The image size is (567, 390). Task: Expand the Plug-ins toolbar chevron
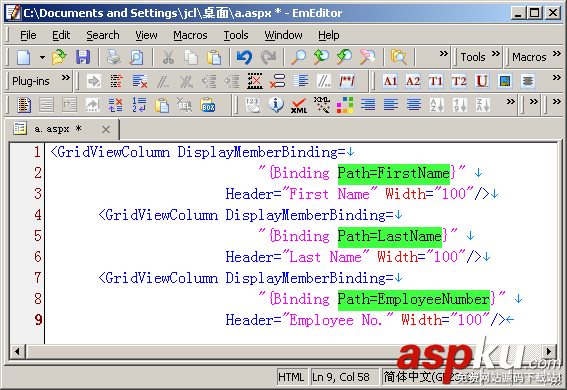click(x=65, y=78)
